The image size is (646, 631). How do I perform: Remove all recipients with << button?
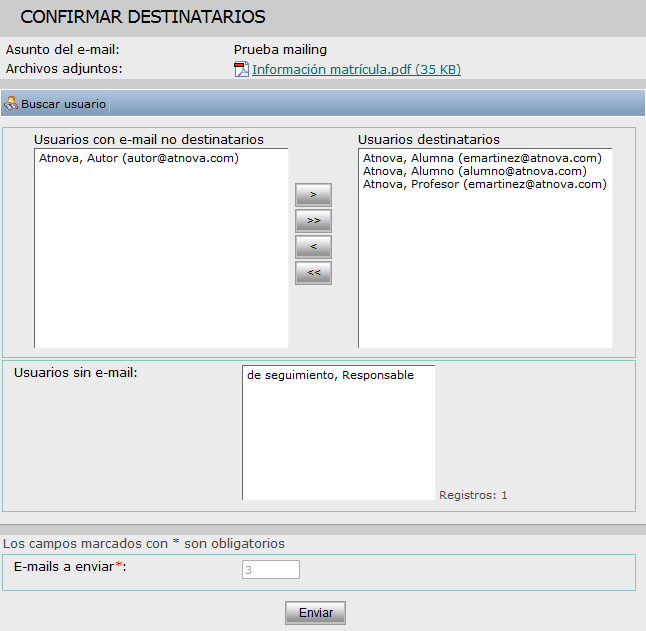tap(314, 273)
